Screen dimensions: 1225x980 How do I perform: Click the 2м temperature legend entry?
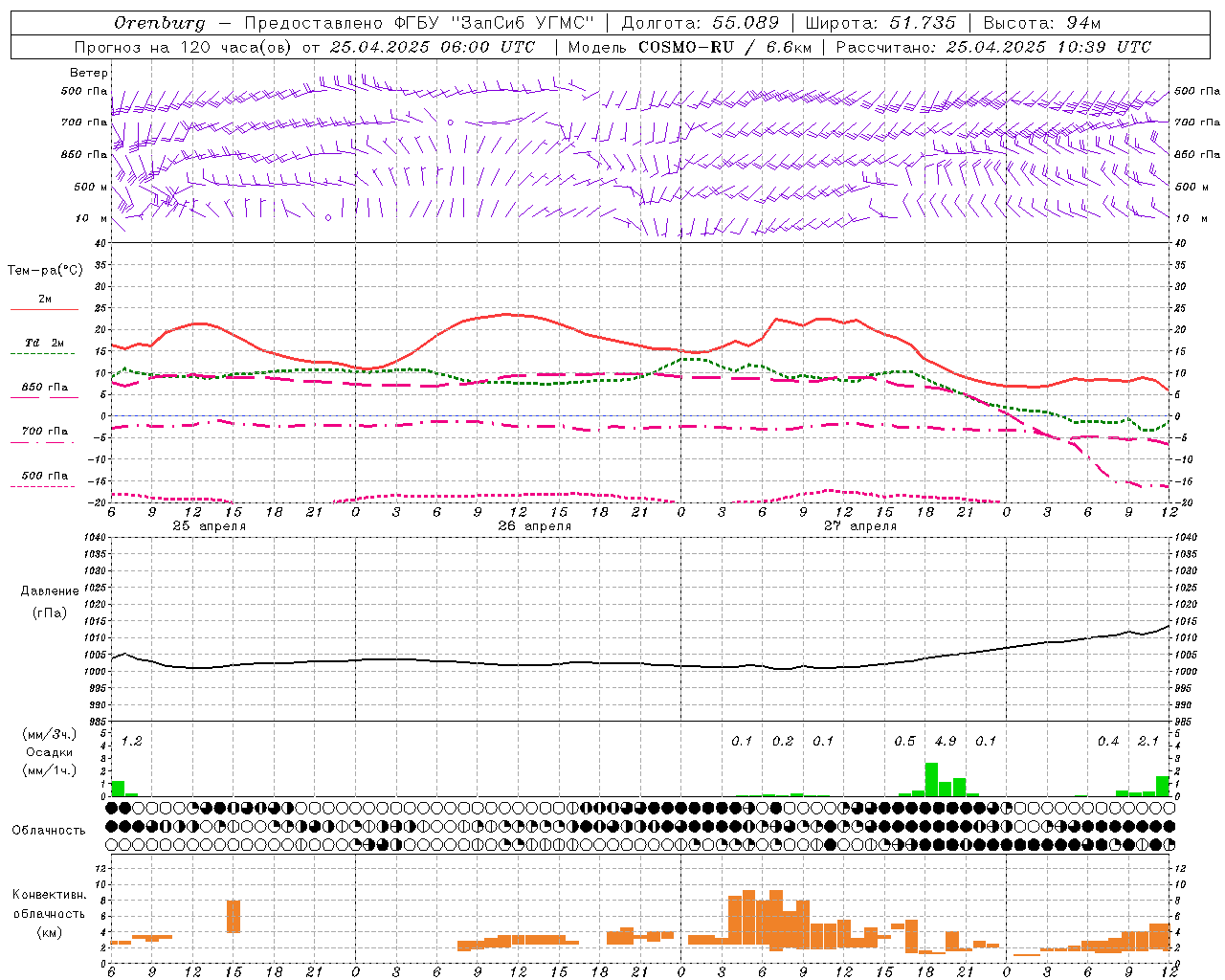pyautogui.click(x=45, y=300)
